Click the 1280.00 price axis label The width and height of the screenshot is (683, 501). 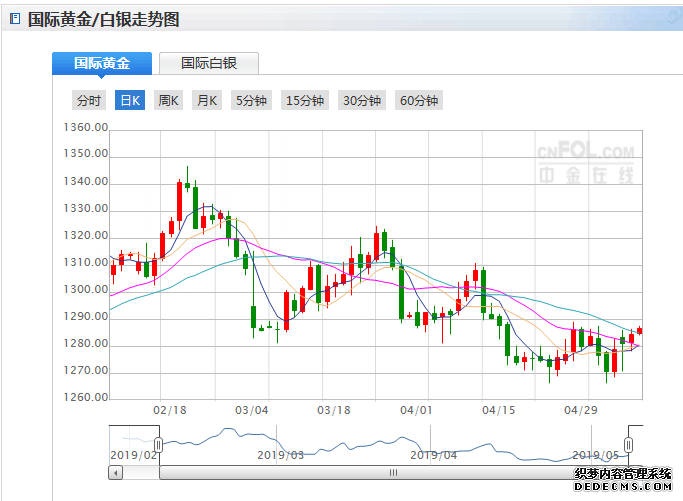pos(86,343)
